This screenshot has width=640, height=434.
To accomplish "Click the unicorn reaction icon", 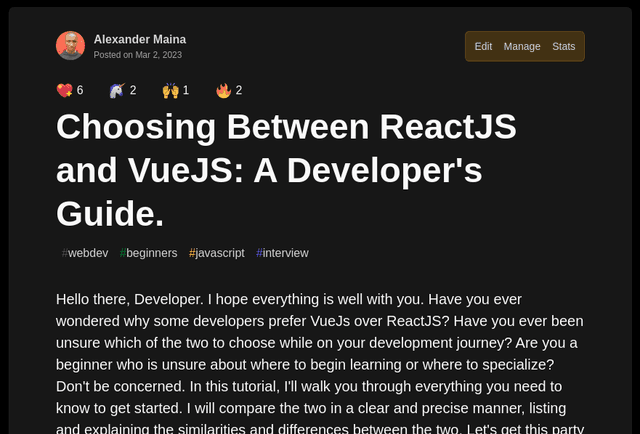I will pos(117,90).
